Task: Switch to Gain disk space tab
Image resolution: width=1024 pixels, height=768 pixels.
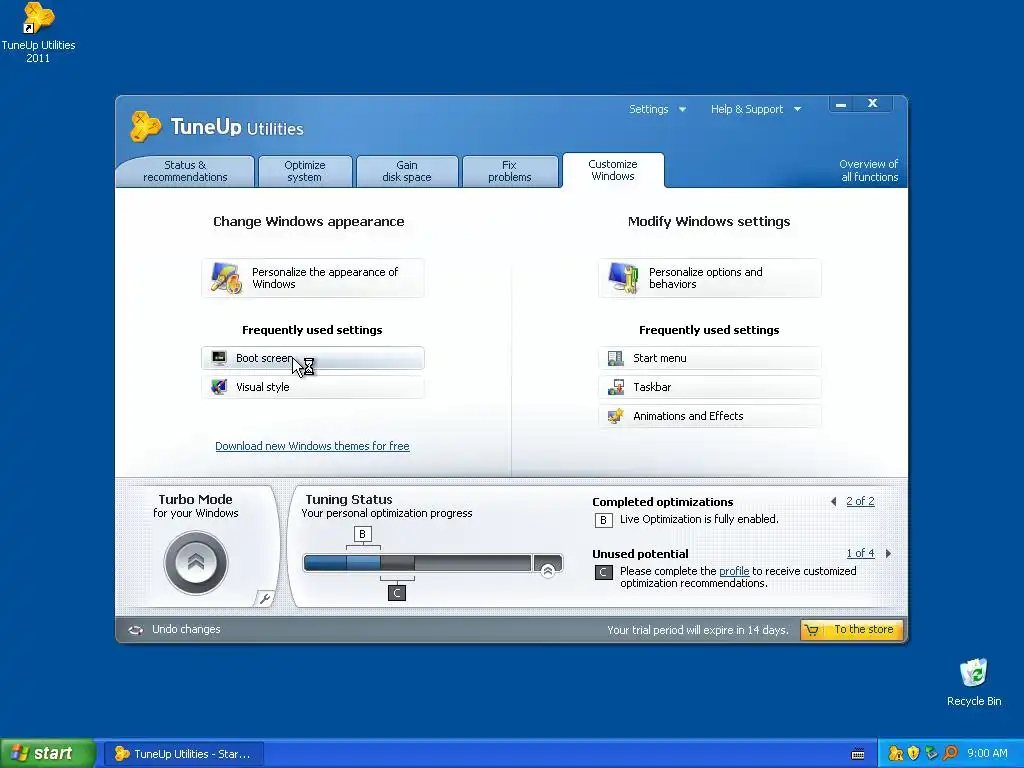Action: [407, 171]
